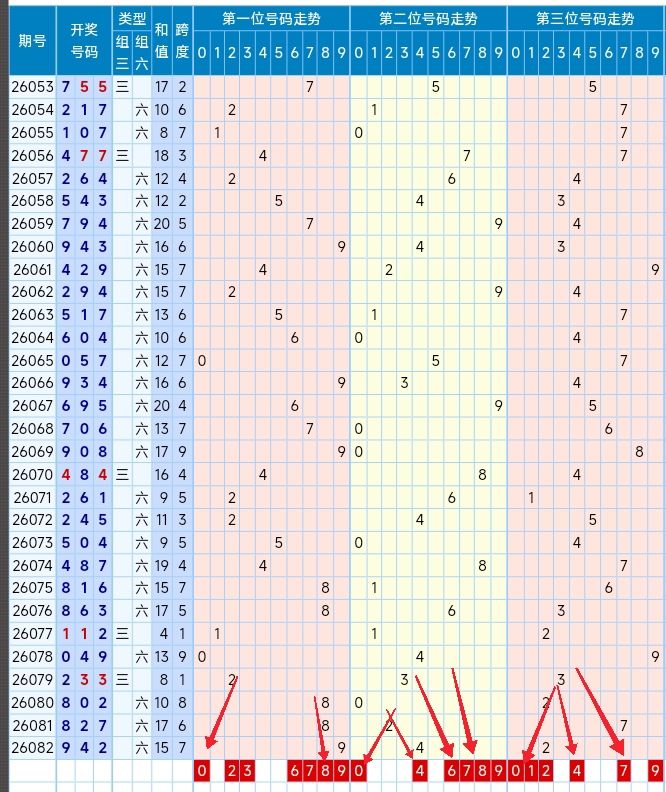
Task: Select issue number 26067
Action: (x=32, y=406)
